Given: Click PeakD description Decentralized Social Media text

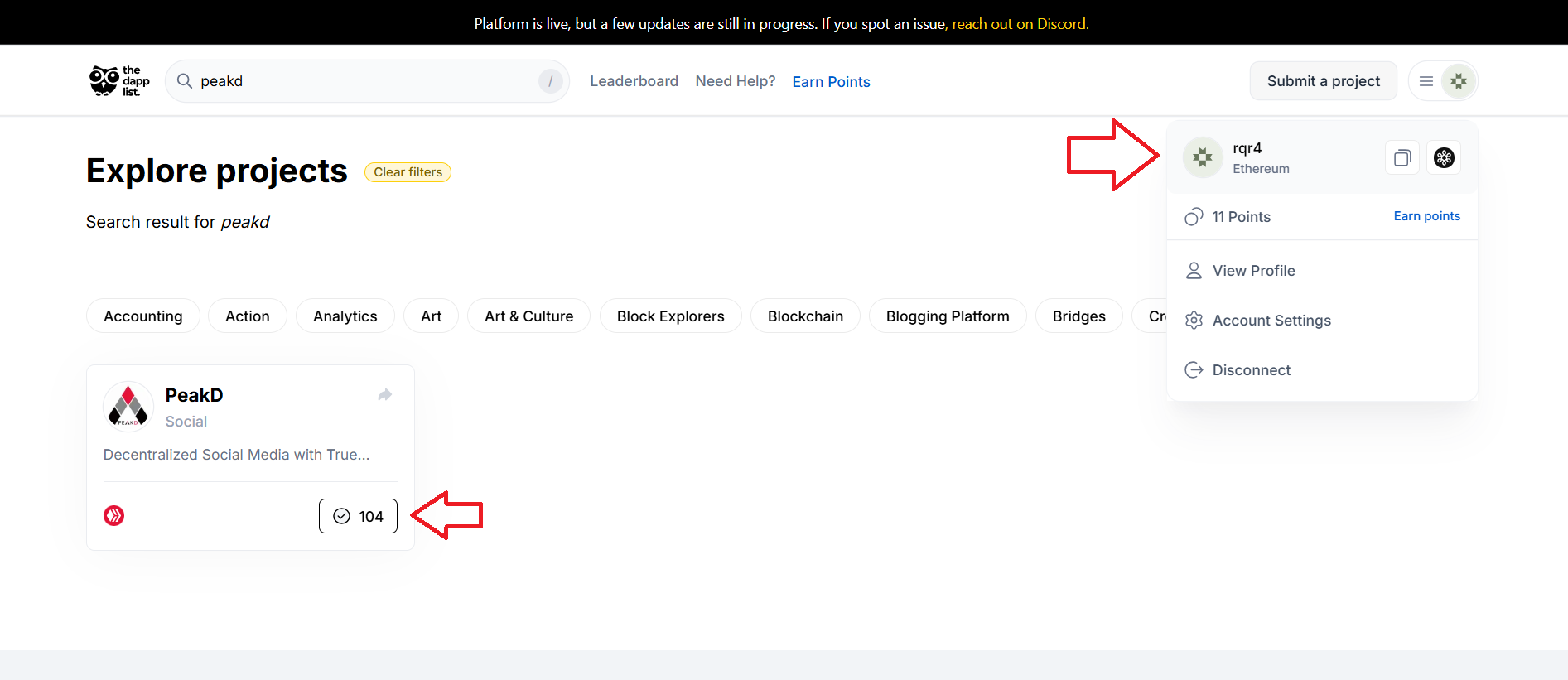Looking at the screenshot, I should click(236, 455).
